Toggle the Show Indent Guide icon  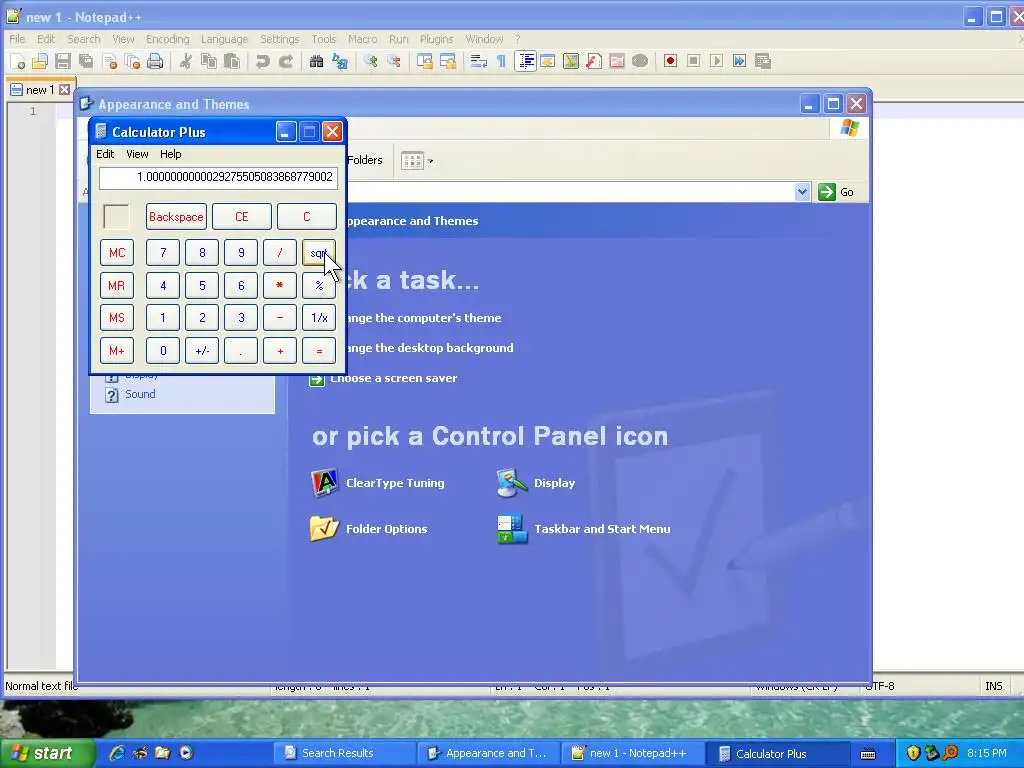(x=525, y=61)
